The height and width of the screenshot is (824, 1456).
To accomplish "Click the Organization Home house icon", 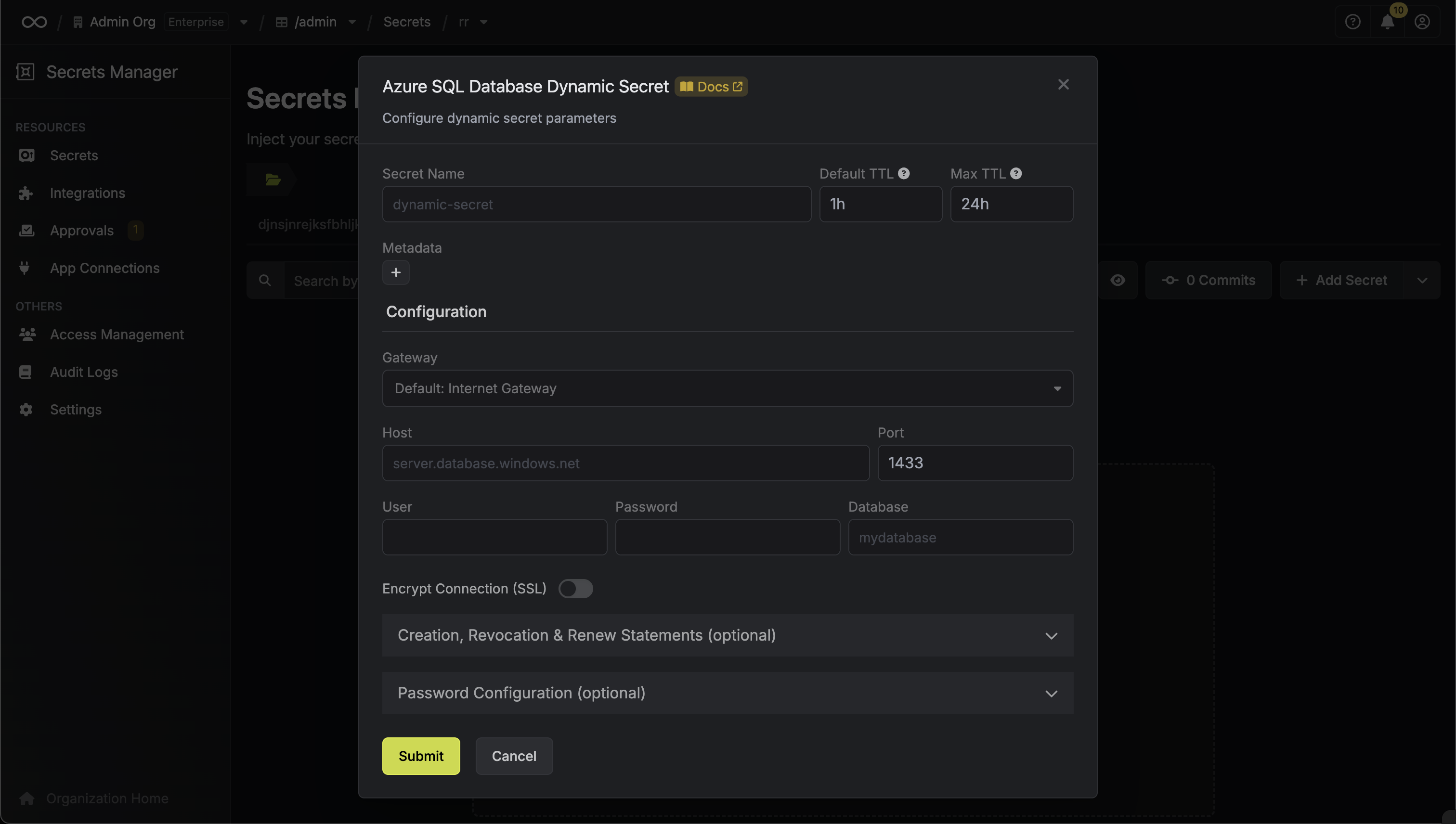I will coord(26,798).
